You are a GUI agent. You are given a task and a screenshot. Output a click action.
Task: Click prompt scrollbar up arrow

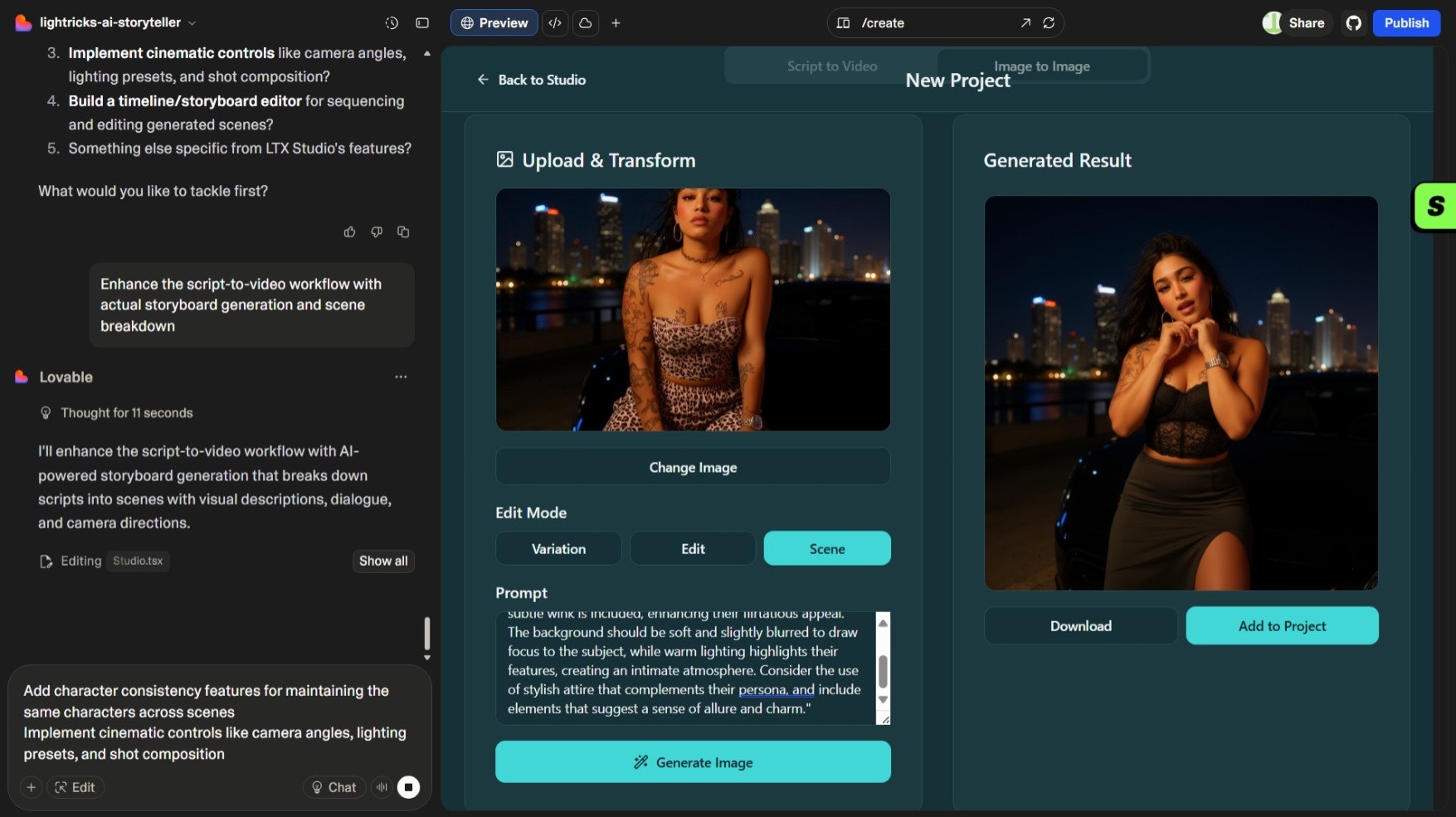(x=883, y=623)
